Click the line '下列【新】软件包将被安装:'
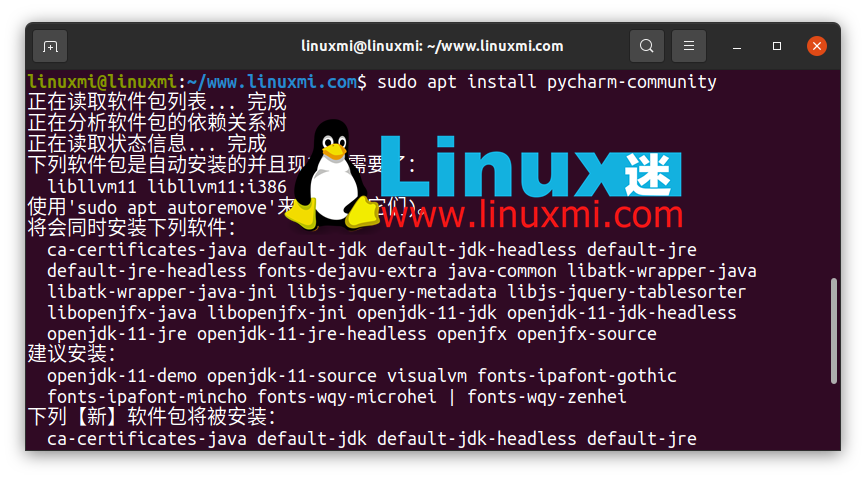Screen dimensions: 866x479 click(x=152, y=417)
